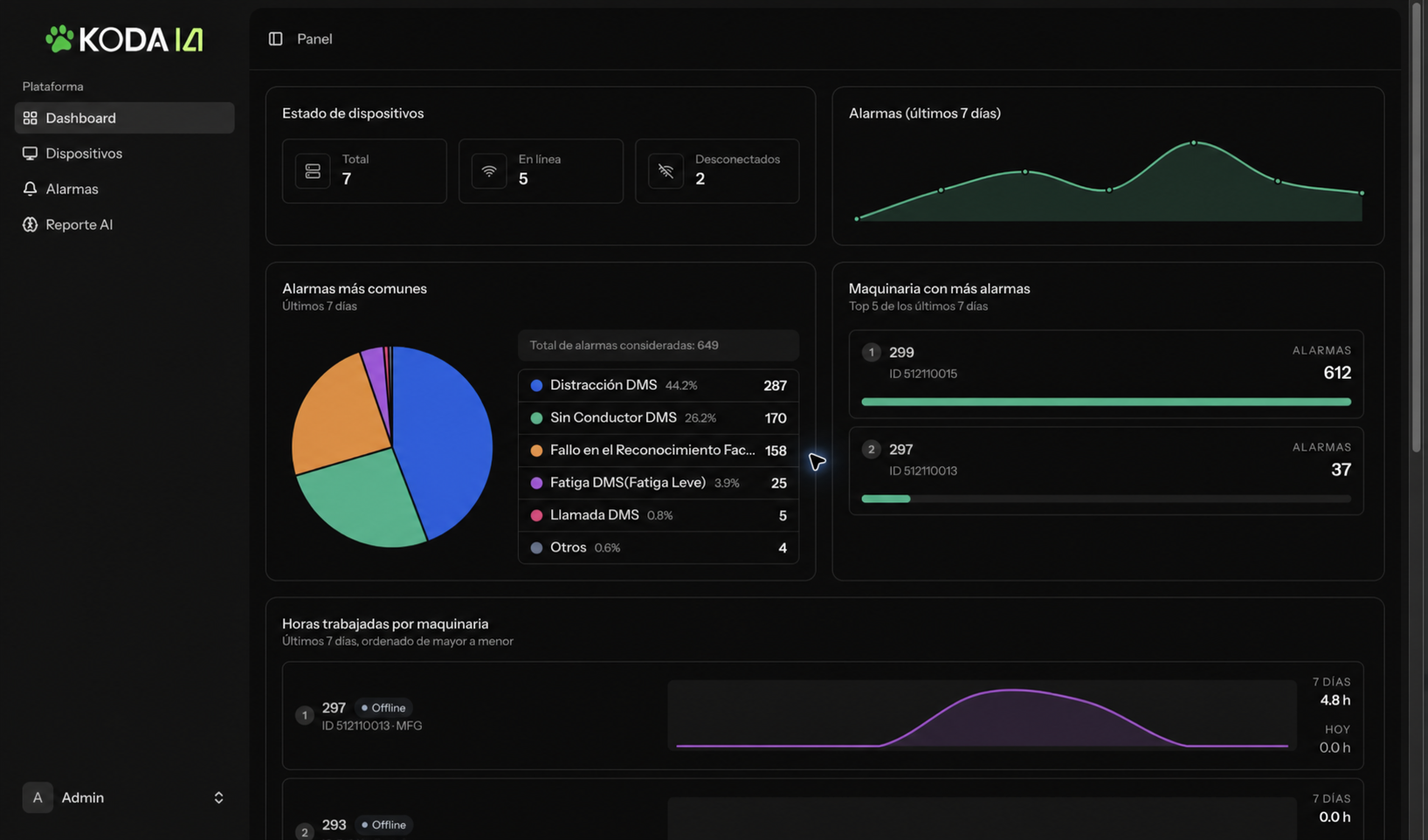Select machine 297 with 37 alarms

pos(1106,471)
